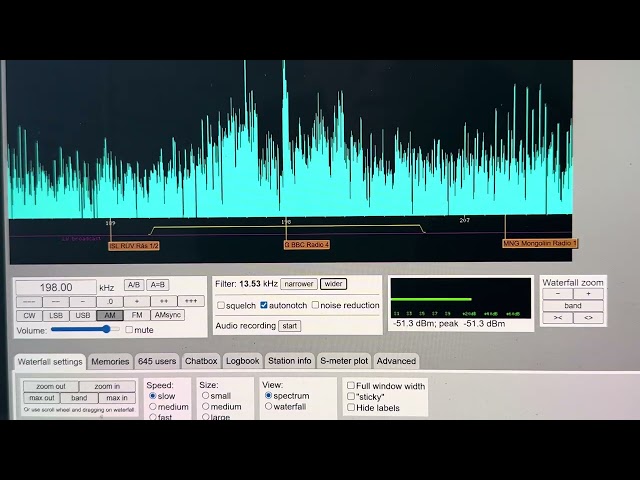Tune to ISL RUV Rás 1/2 label
The height and width of the screenshot is (480, 640).
134,246
